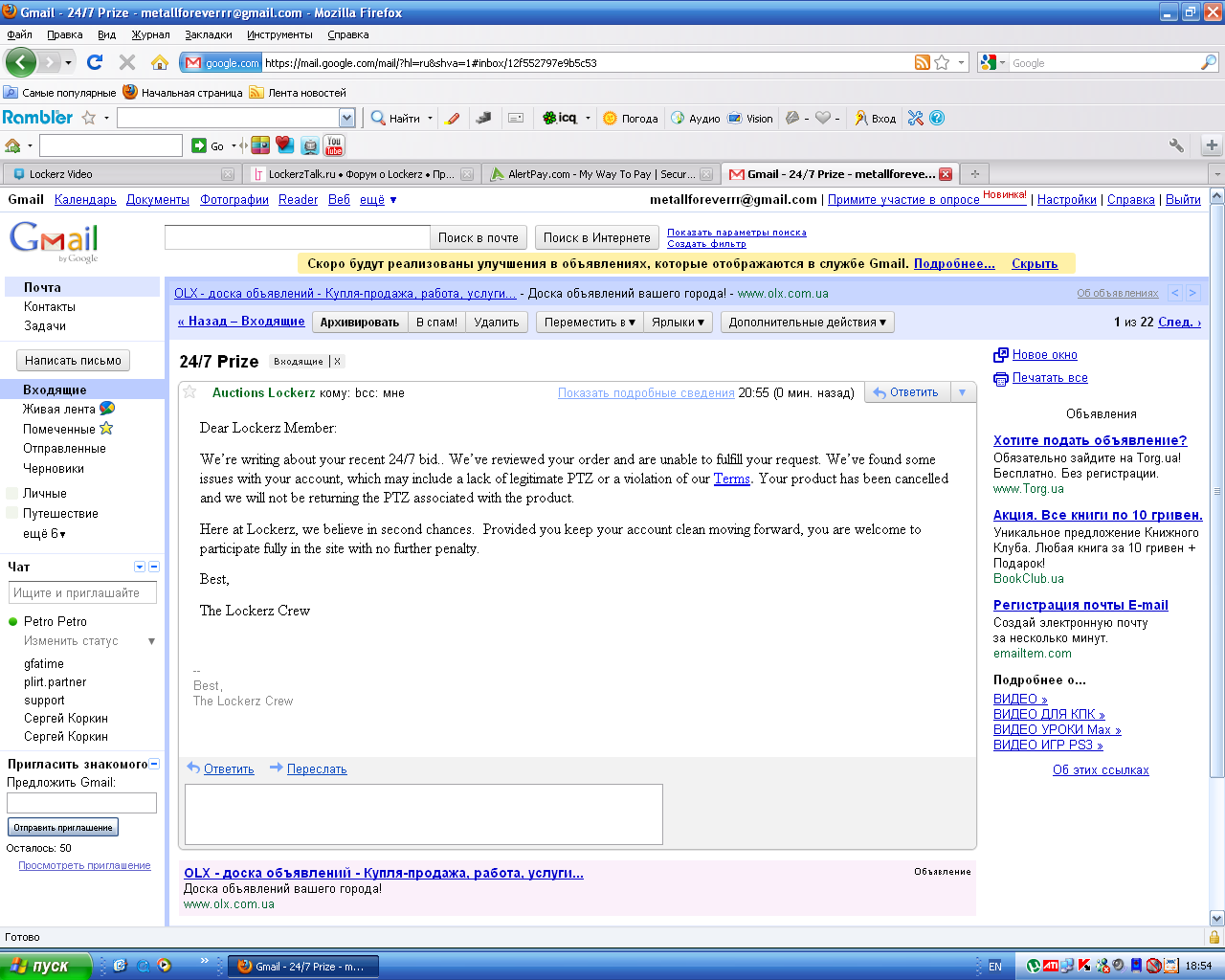1225x980 pixels.
Task: Open the chat options dropdown in Chat header
Action: pos(139,567)
